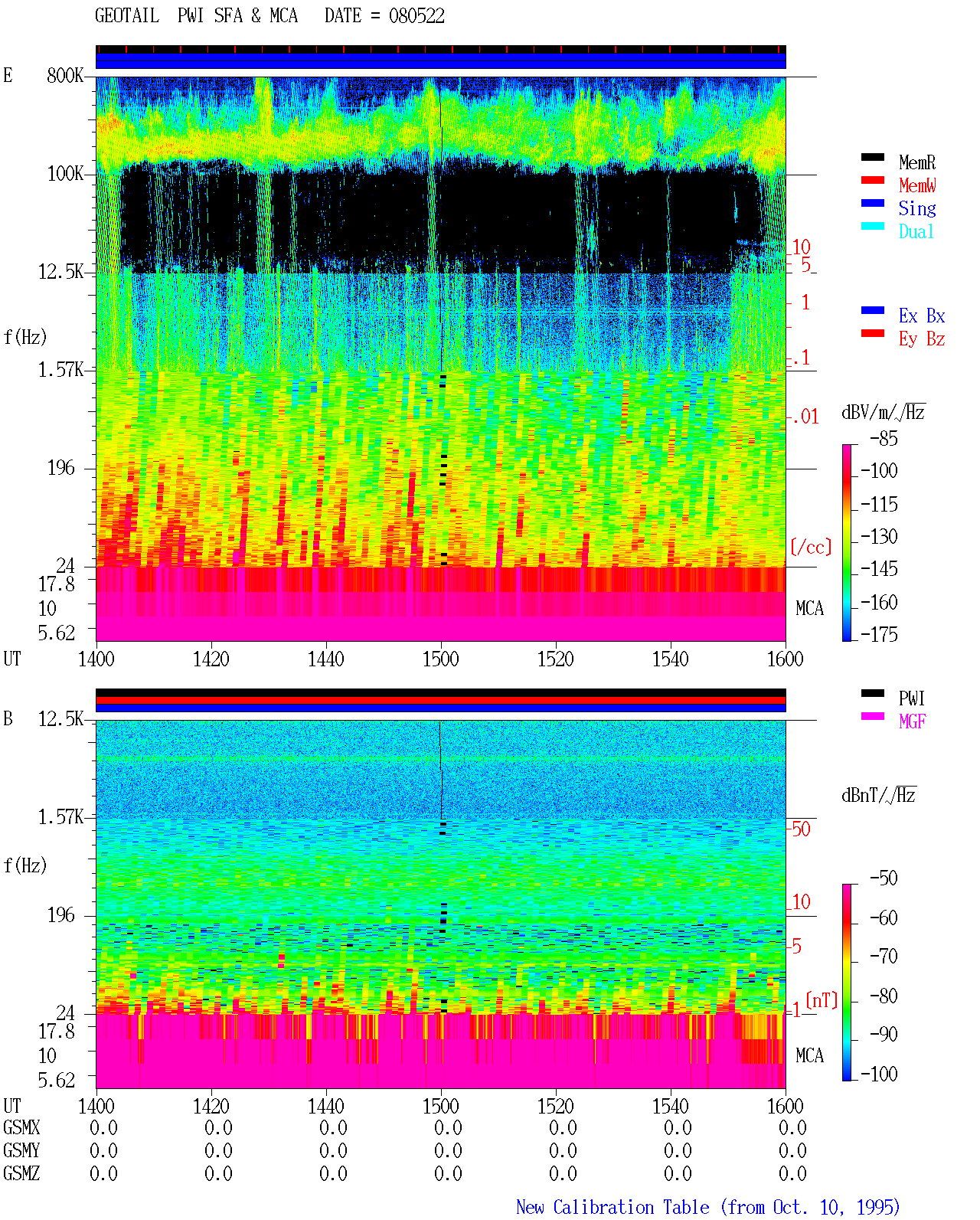
Task: Click the magenta MGF legend swatch
Action: (872, 717)
